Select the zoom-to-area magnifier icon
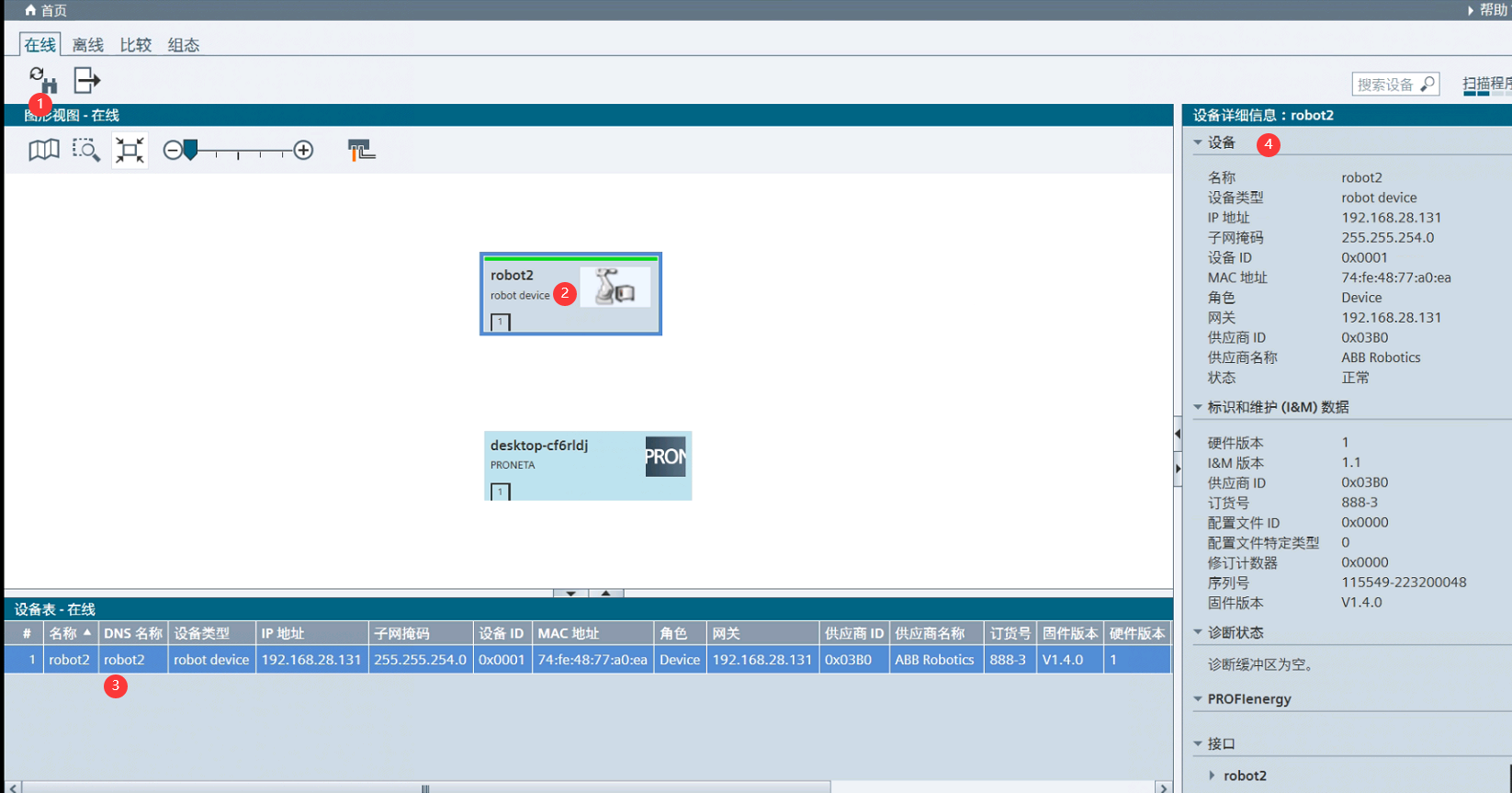1512x793 pixels. tap(86, 150)
